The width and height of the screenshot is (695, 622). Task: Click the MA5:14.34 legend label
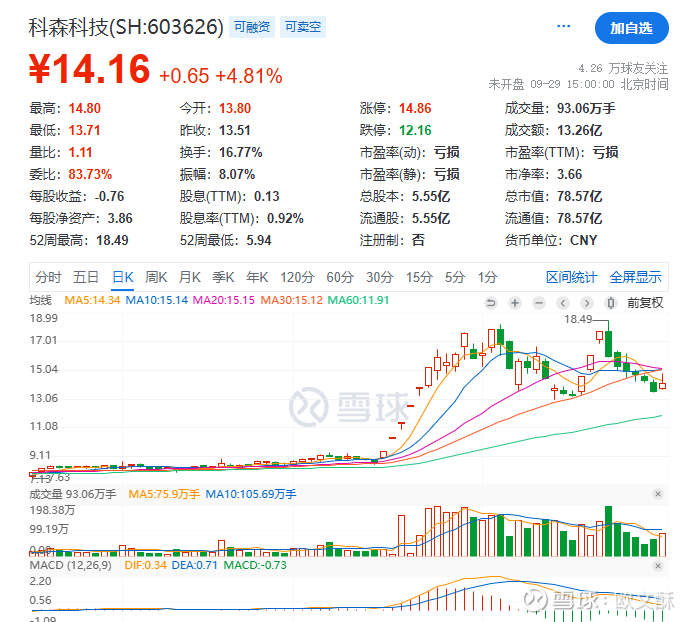(92, 300)
